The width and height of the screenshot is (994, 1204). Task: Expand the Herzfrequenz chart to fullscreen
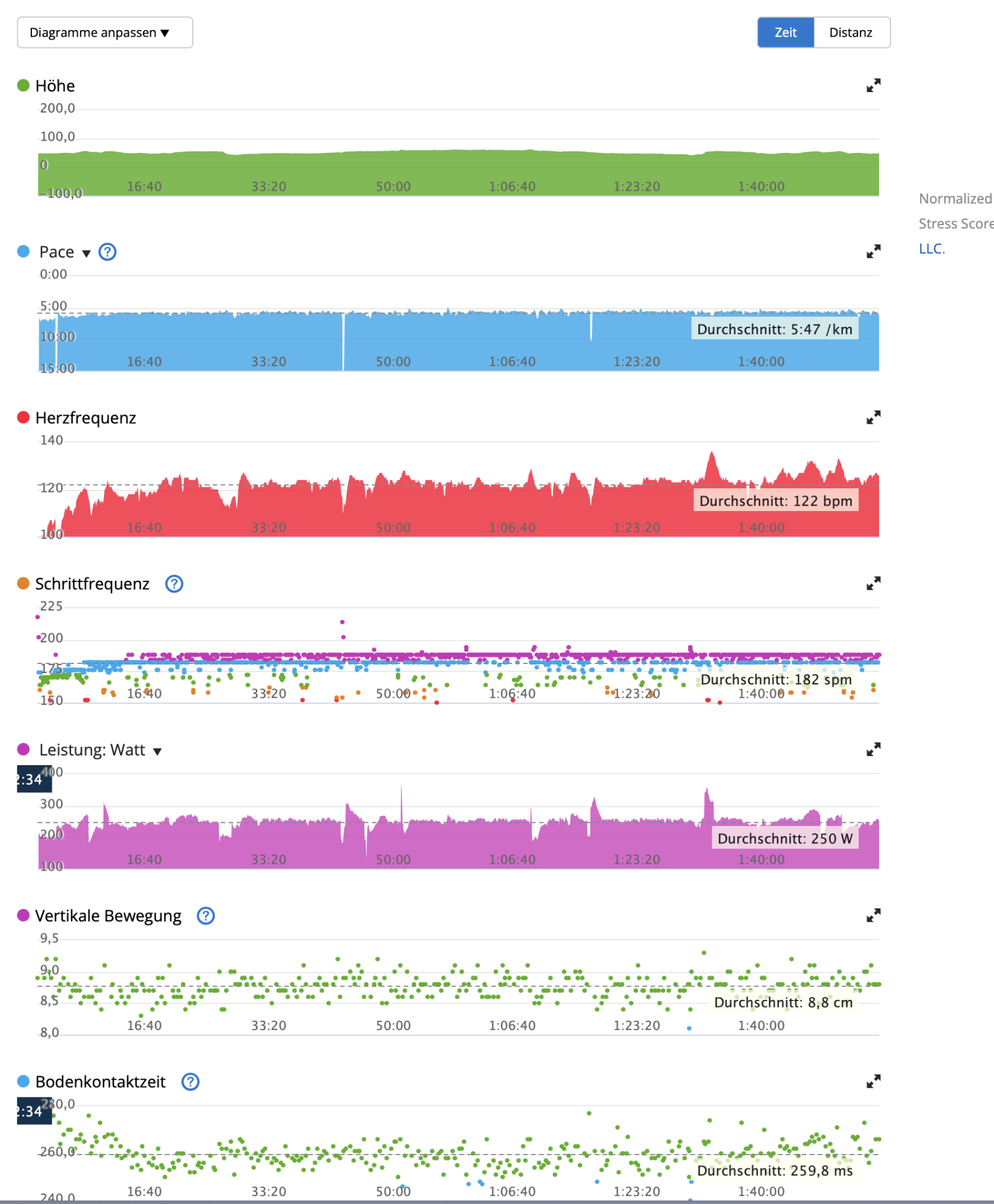tap(873, 418)
